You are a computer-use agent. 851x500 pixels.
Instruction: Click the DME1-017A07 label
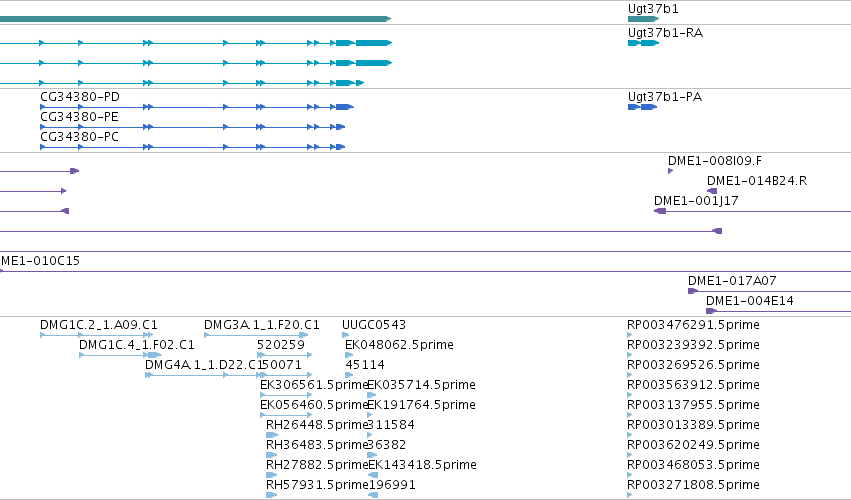tap(732, 281)
